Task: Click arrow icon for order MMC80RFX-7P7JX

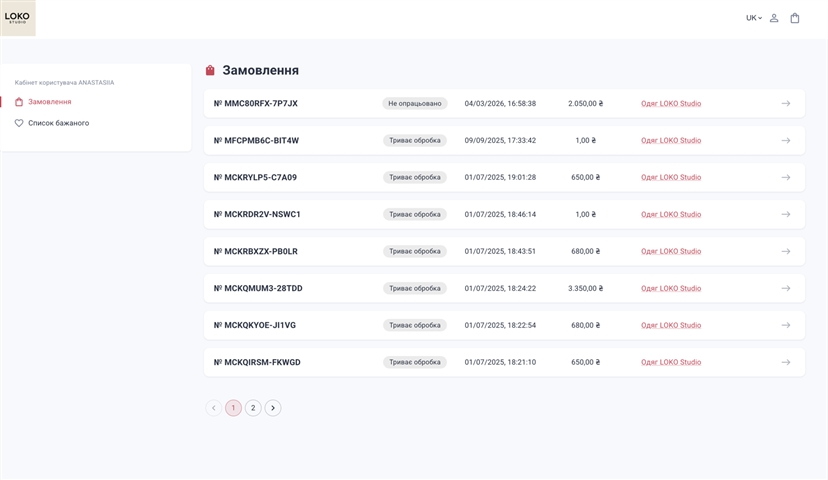Action: click(786, 103)
